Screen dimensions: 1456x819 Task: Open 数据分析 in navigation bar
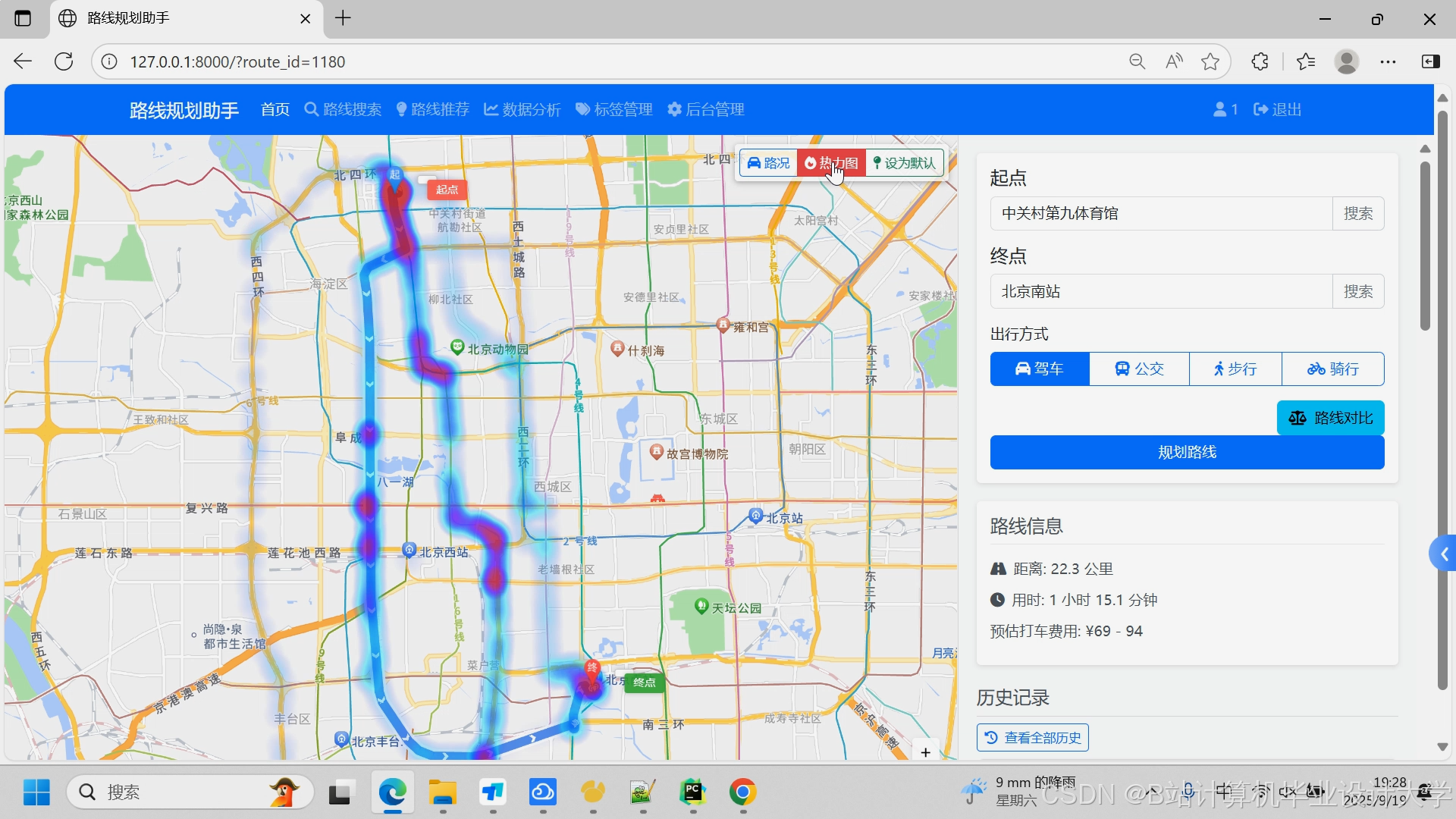click(x=522, y=110)
